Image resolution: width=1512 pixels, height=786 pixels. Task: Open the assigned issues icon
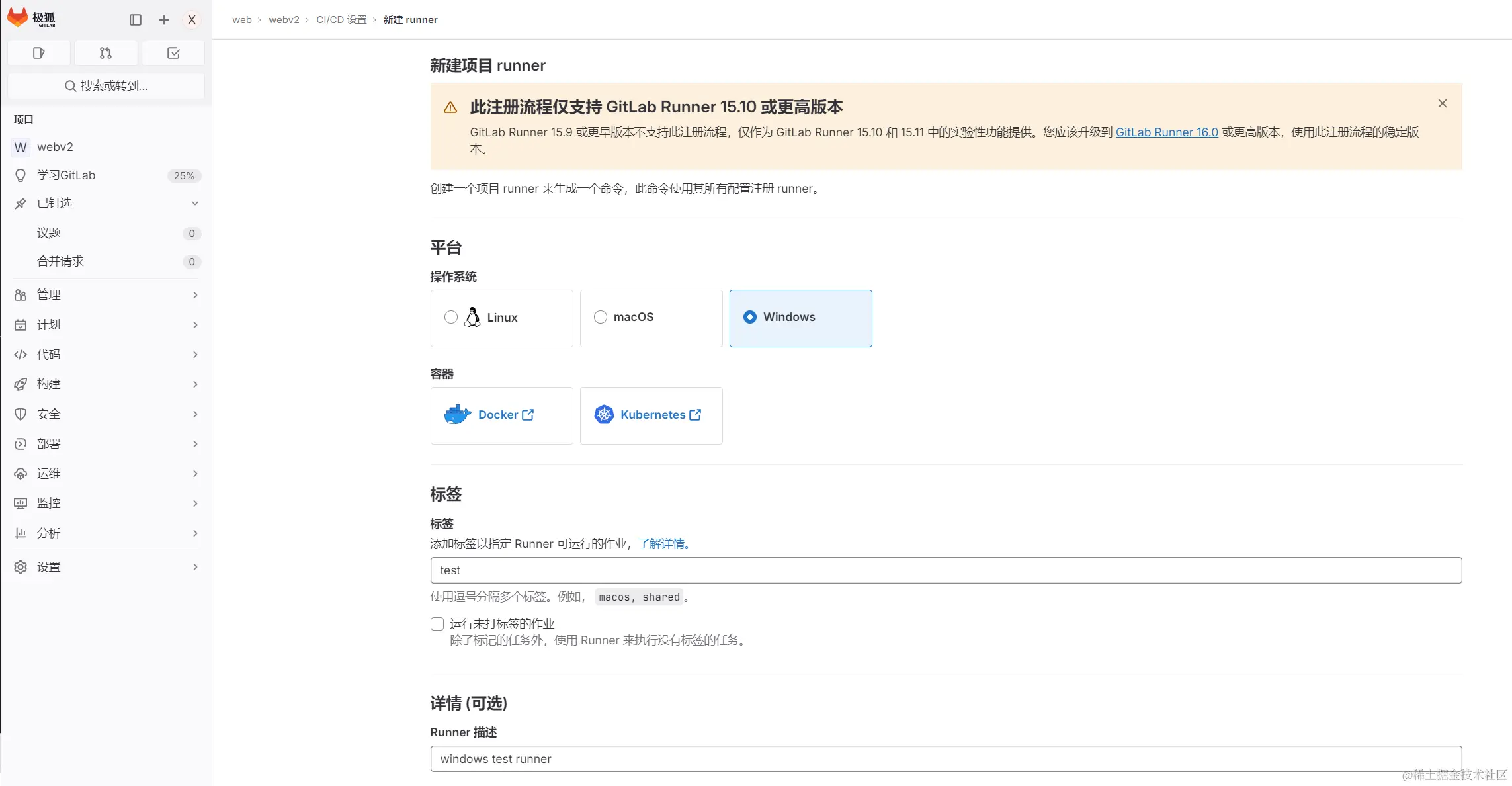(x=38, y=53)
